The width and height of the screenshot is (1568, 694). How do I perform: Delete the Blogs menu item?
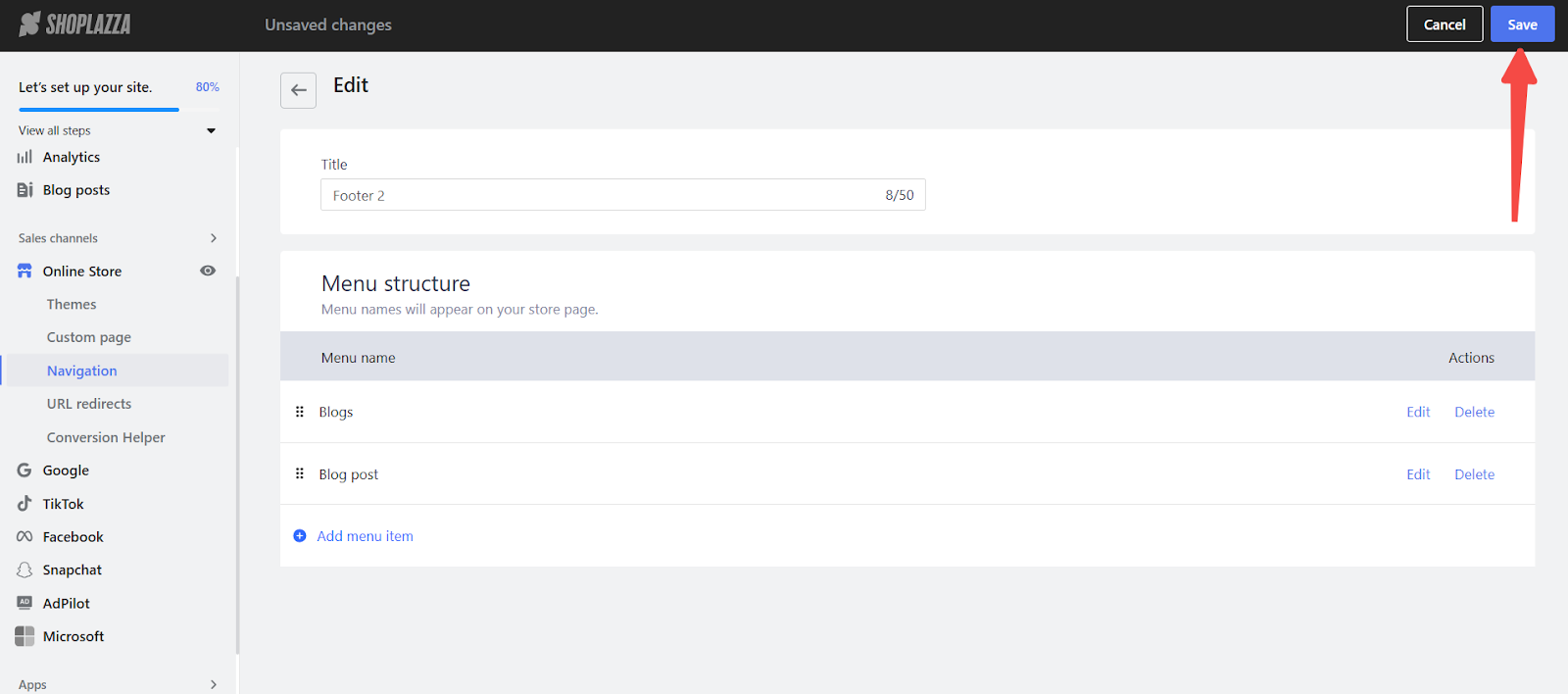pyautogui.click(x=1474, y=412)
